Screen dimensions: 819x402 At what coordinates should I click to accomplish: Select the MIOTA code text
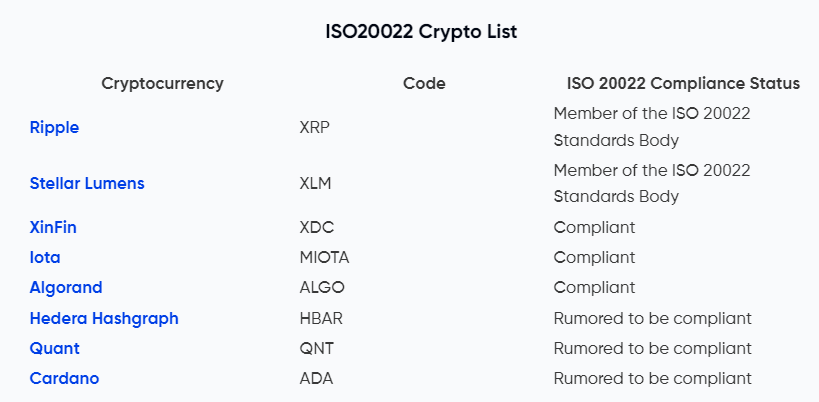point(324,257)
